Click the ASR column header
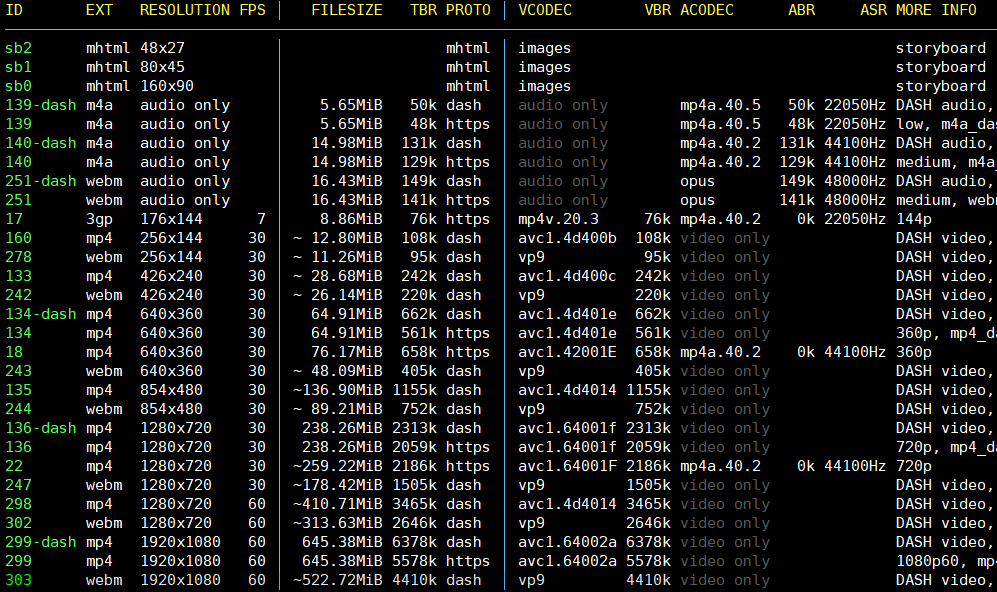 point(874,10)
